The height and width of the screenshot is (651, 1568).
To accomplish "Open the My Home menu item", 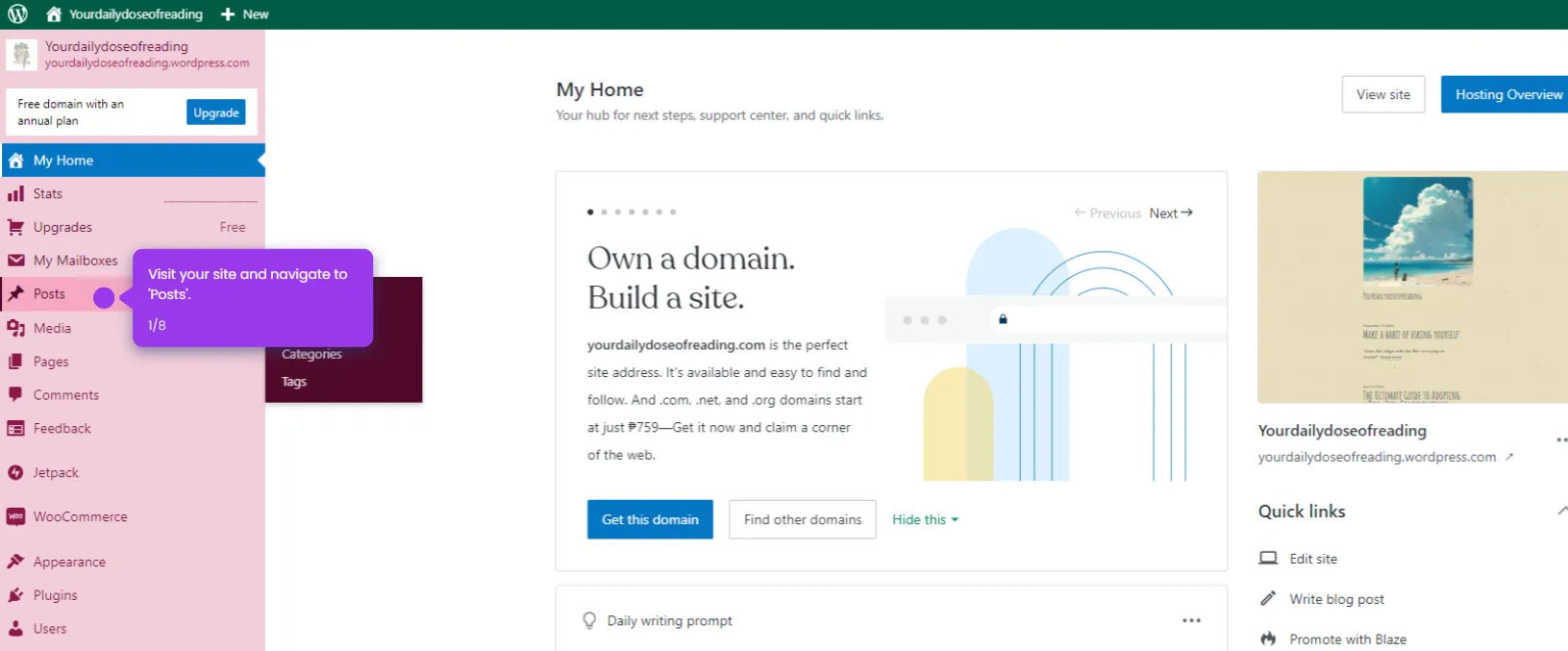I will tap(133, 161).
